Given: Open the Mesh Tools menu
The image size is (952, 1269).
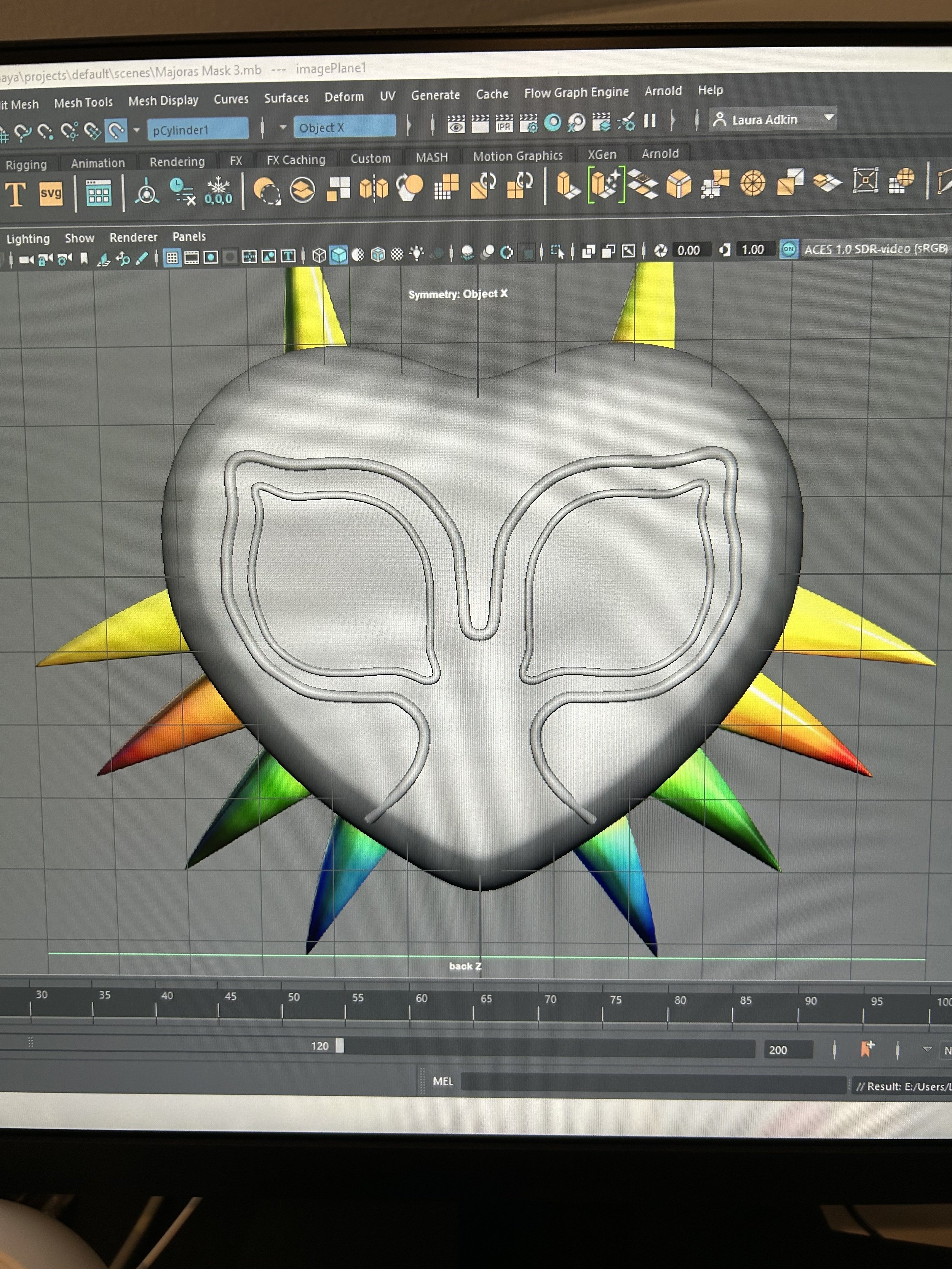Looking at the screenshot, I should click(x=83, y=103).
